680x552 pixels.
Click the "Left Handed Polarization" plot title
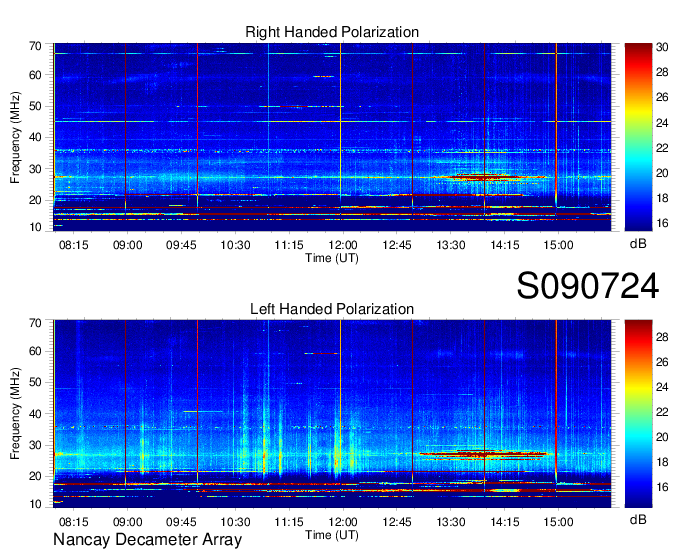point(332,309)
